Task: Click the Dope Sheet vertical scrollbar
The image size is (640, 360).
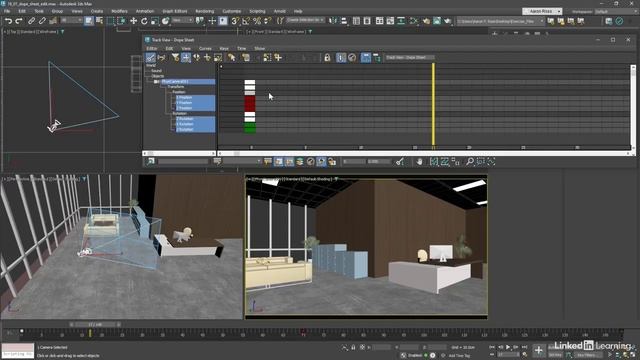Action: tap(633, 108)
